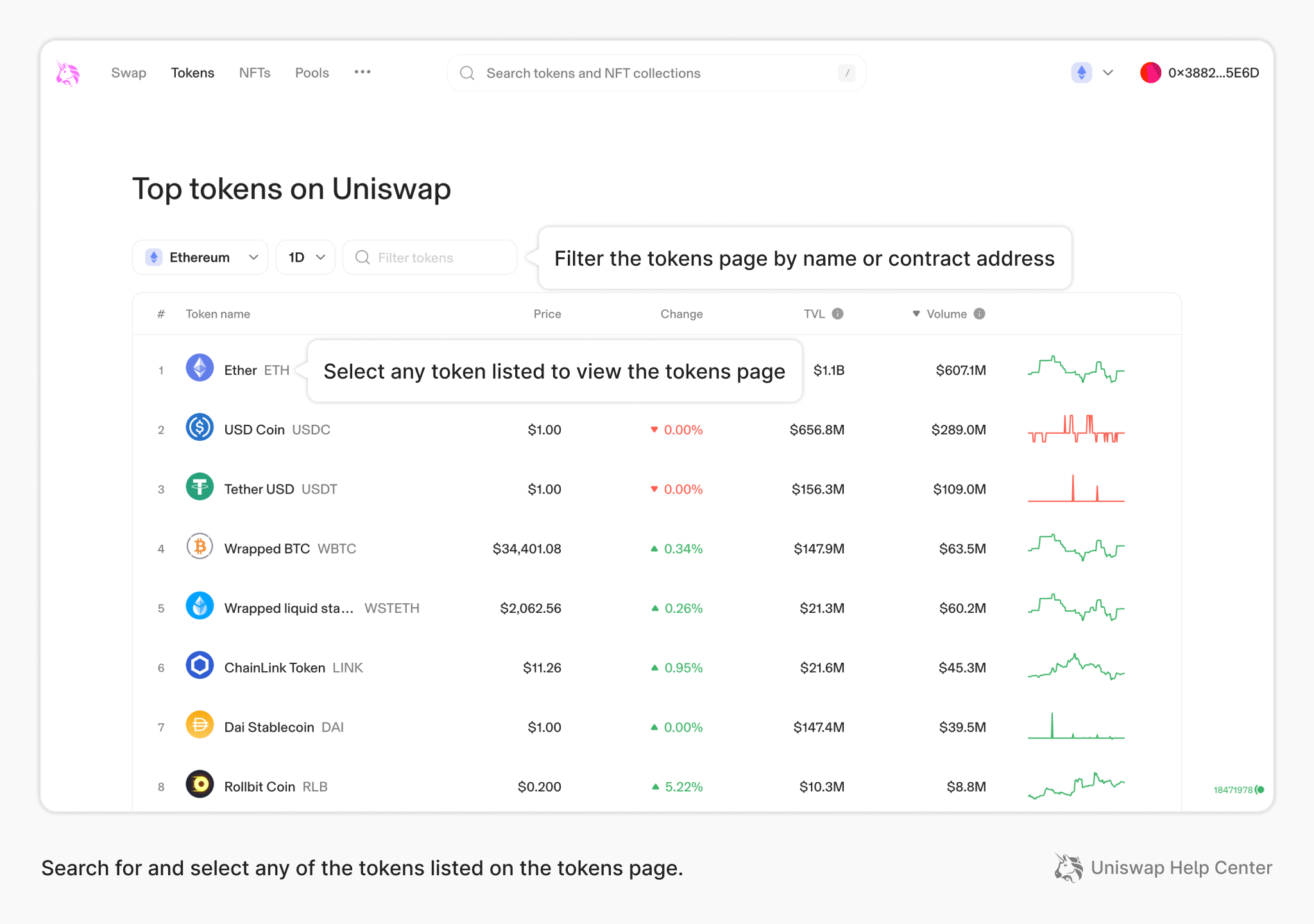Click the Rollbit Coin sparkline chart
Viewport: 1314px width, 924px height.
click(x=1076, y=785)
